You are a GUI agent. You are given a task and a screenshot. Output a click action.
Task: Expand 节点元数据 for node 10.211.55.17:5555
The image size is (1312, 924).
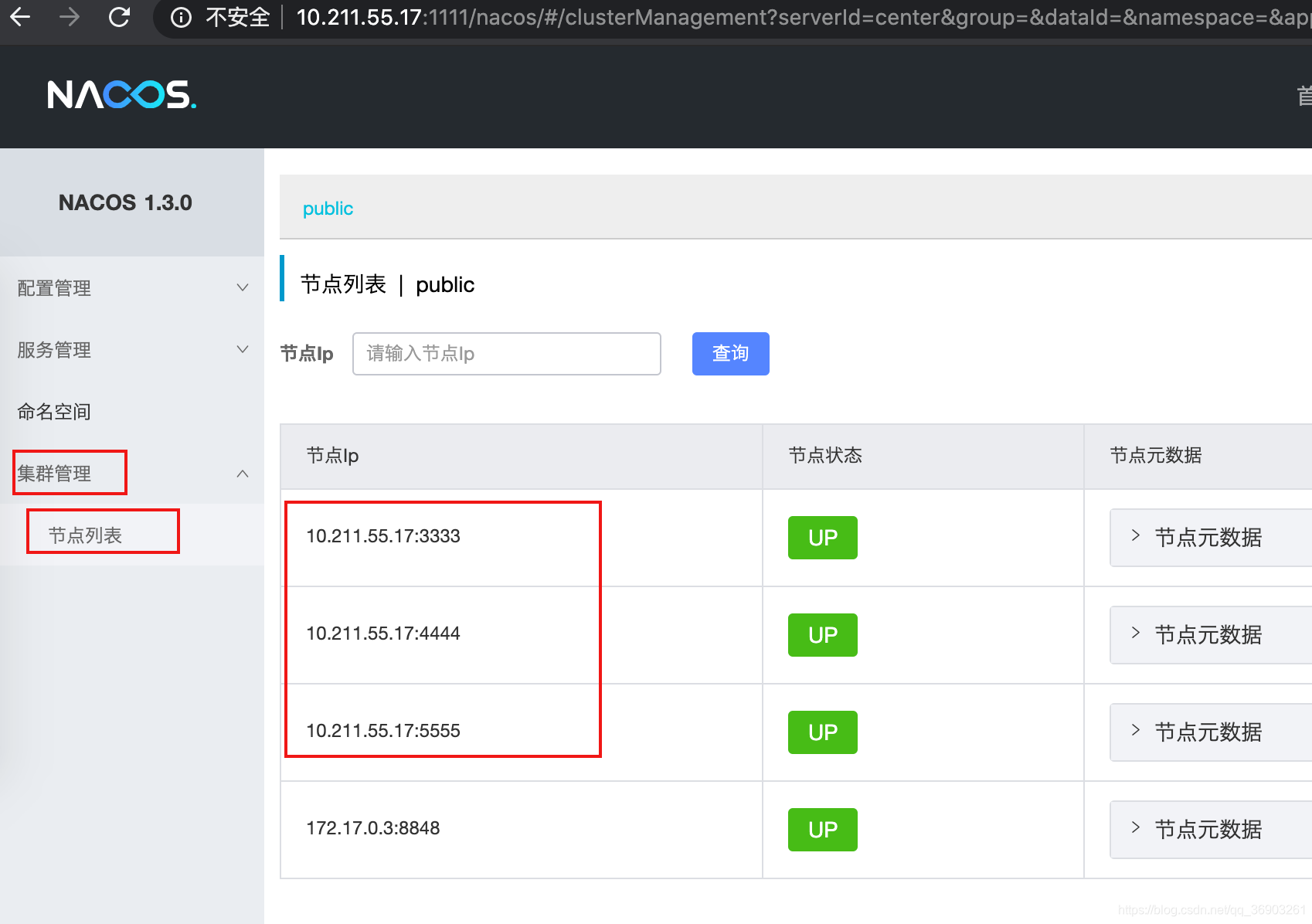click(x=1211, y=732)
